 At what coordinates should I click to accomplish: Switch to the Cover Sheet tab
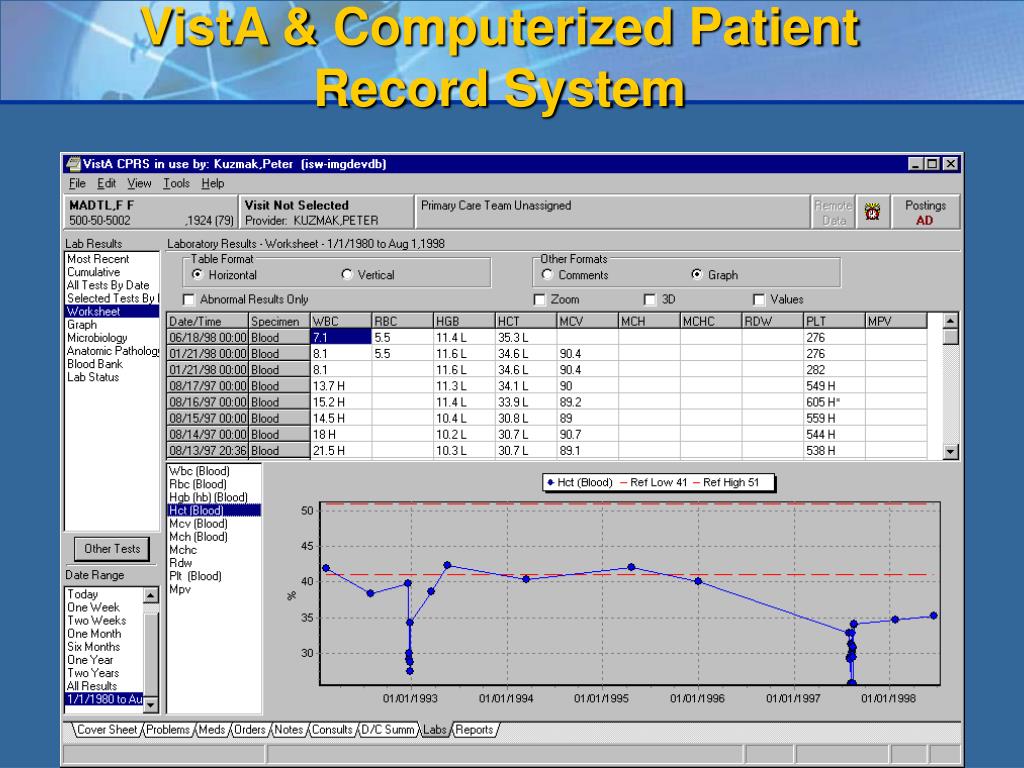106,729
